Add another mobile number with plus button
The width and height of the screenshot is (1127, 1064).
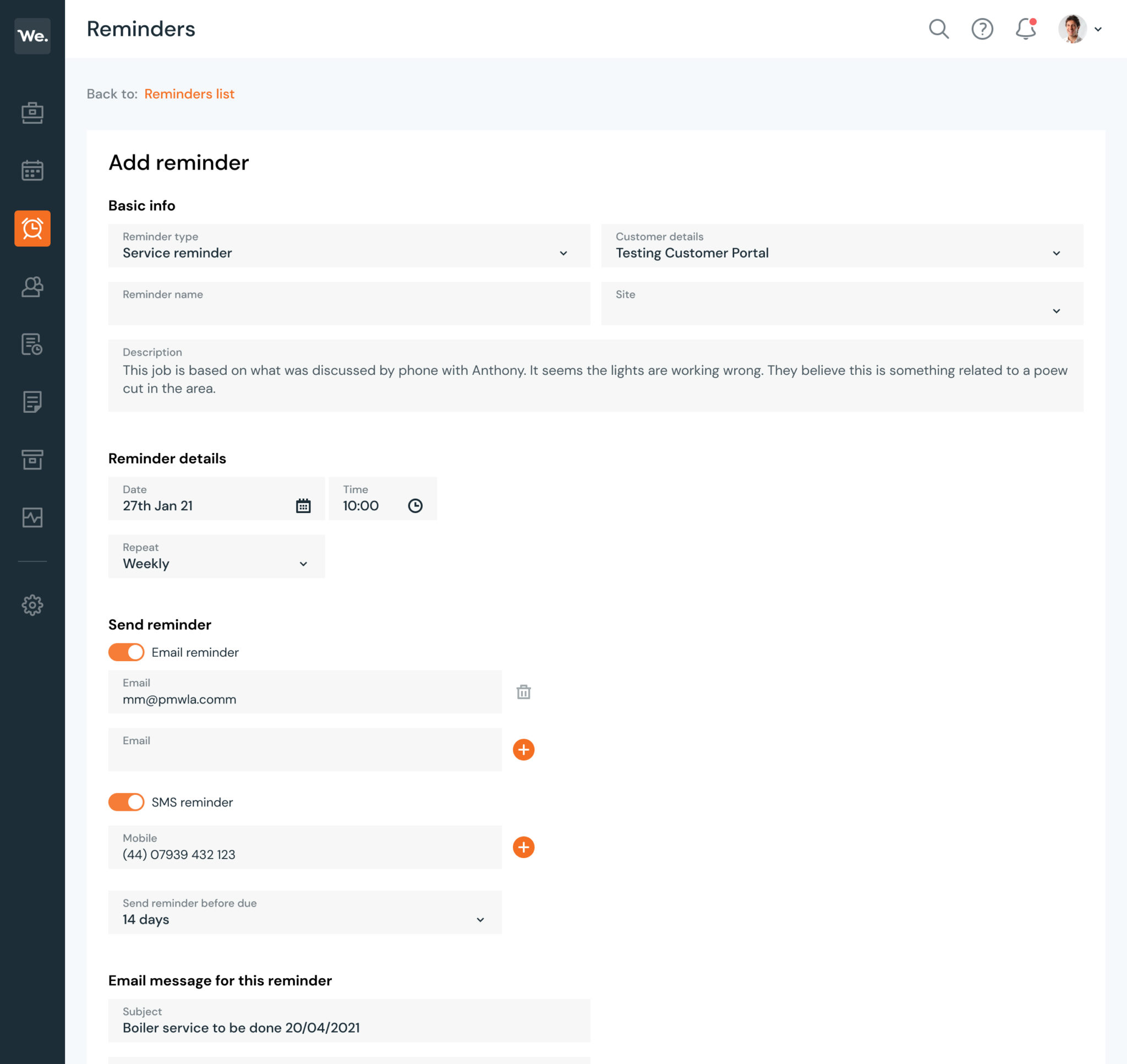(x=523, y=847)
